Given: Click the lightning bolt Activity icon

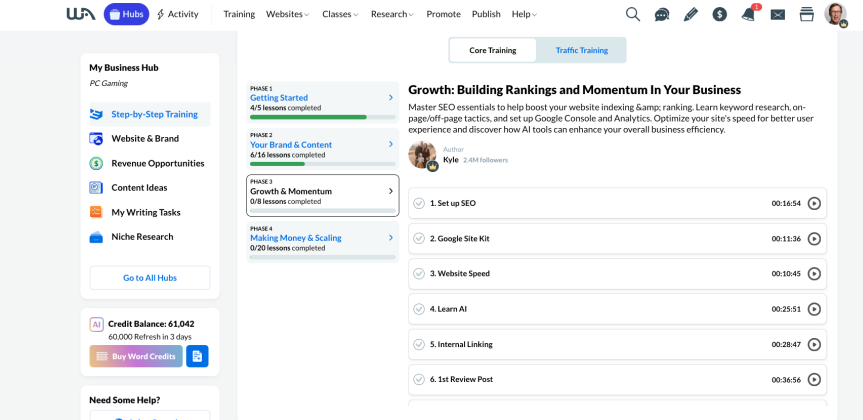Looking at the screenshot, I should click(160, 14).
